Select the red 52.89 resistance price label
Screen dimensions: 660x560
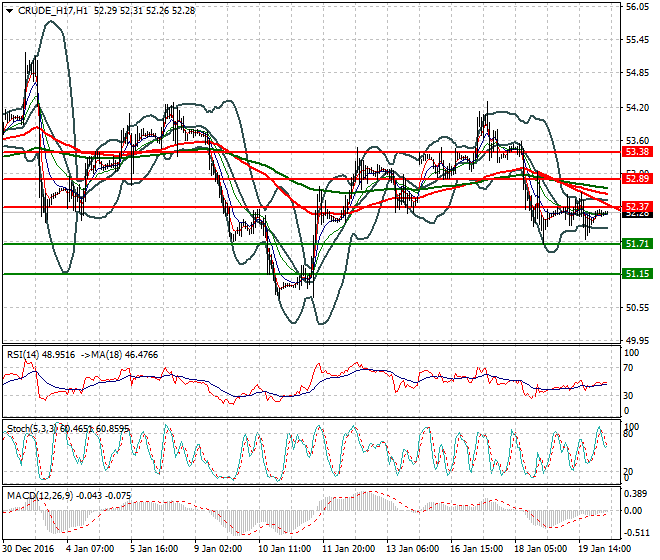coord(636,178)
